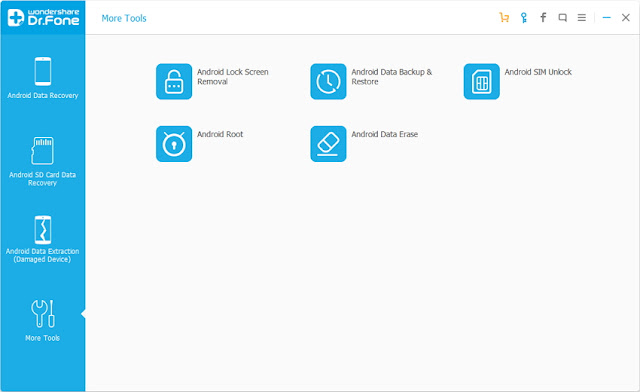Click the "Android SD Card Data Recovery" label

42,179
